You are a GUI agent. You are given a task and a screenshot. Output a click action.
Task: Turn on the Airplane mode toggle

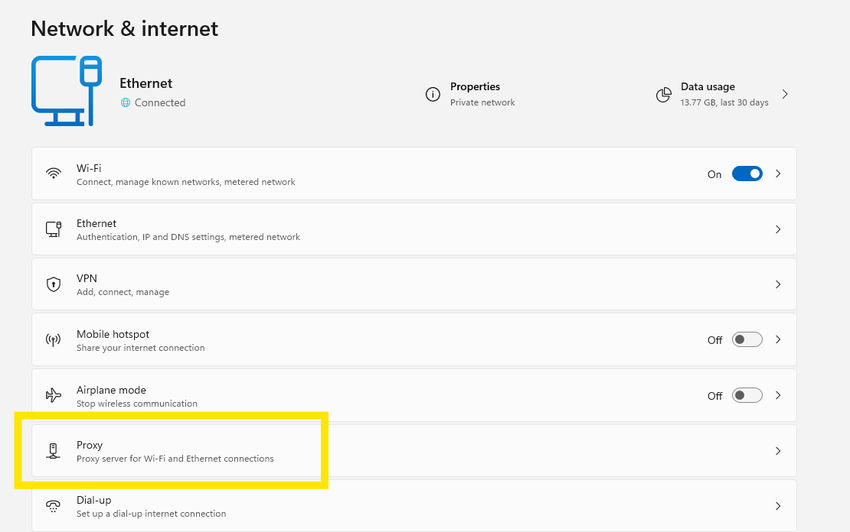[x=747, y=395]
